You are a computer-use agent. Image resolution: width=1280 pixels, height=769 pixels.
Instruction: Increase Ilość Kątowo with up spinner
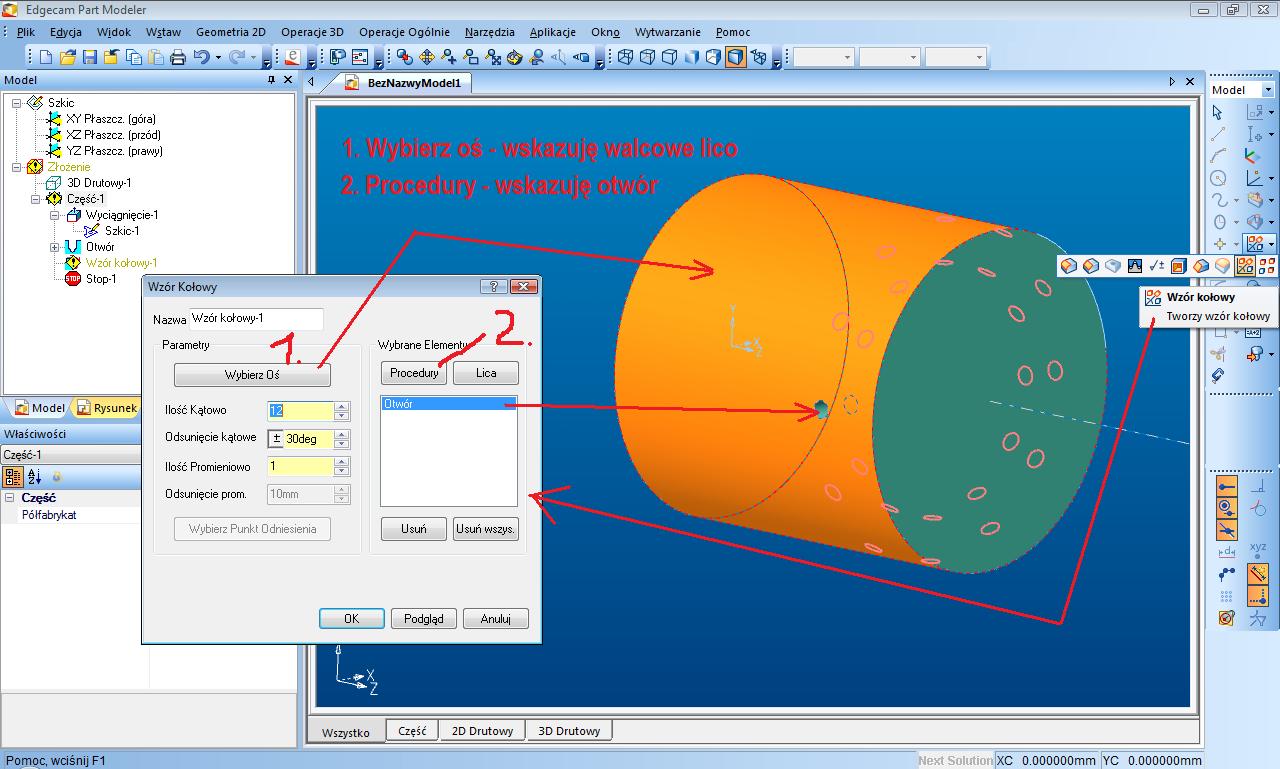pyautogui.click(x=342, y=407)
